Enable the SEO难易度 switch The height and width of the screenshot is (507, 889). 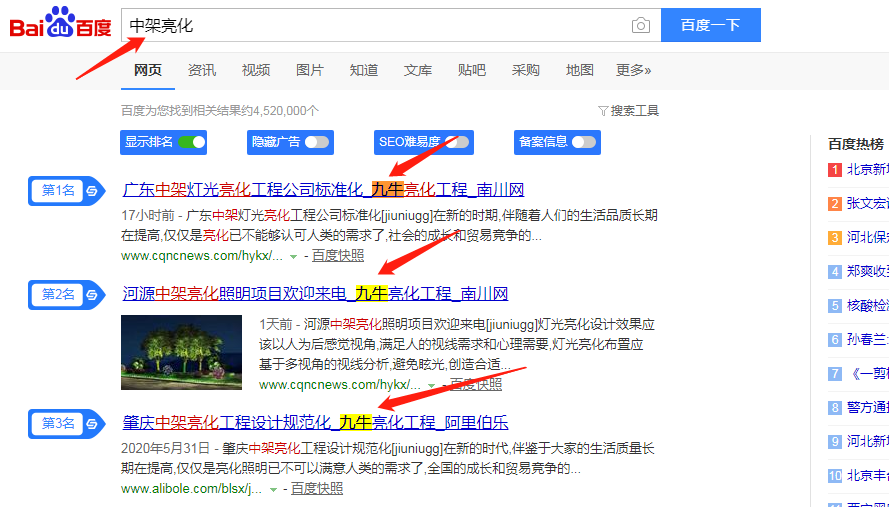457,142
